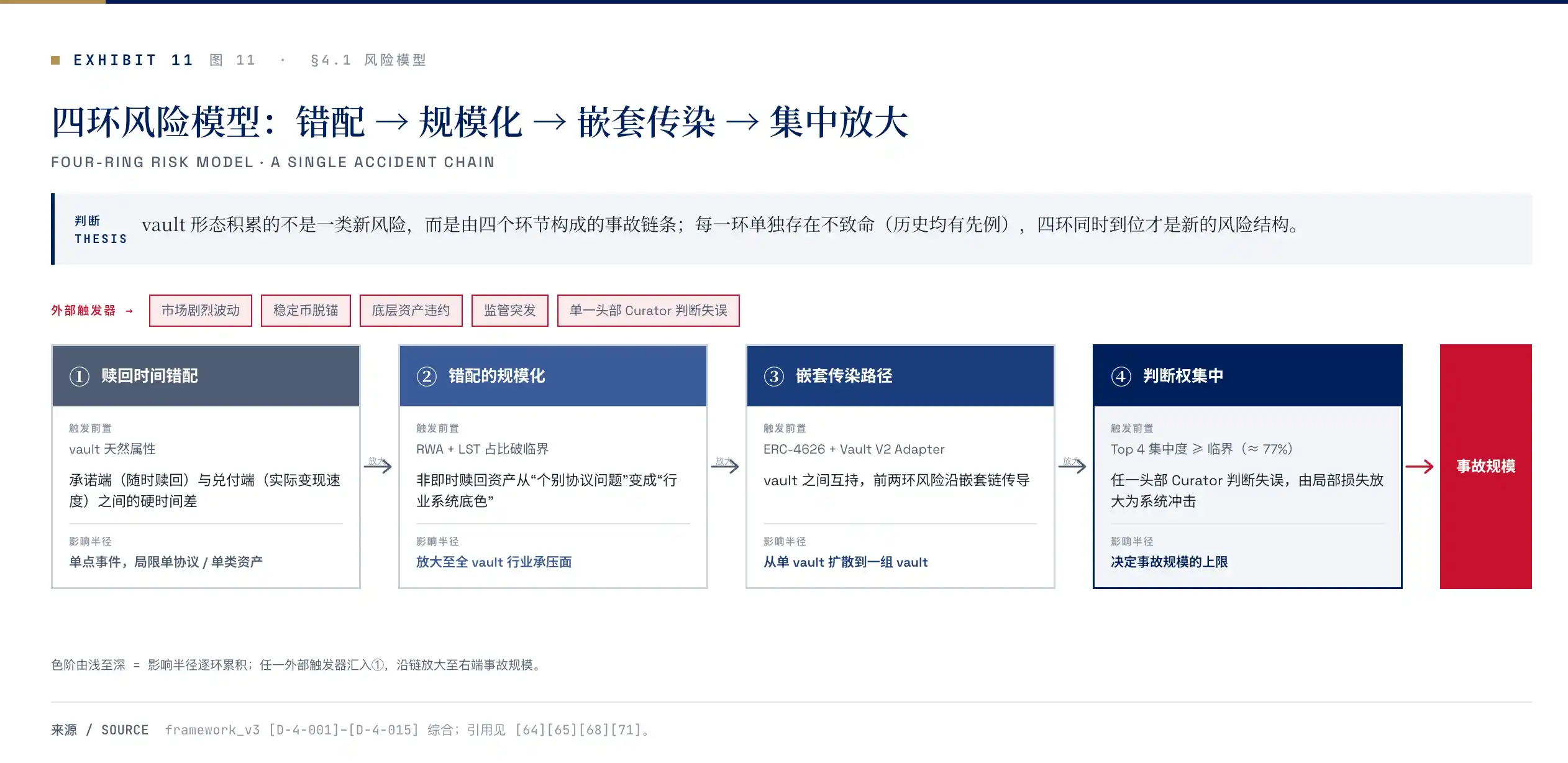Click text 从单 vault 扩散到一组 vault

click(846, 562)
